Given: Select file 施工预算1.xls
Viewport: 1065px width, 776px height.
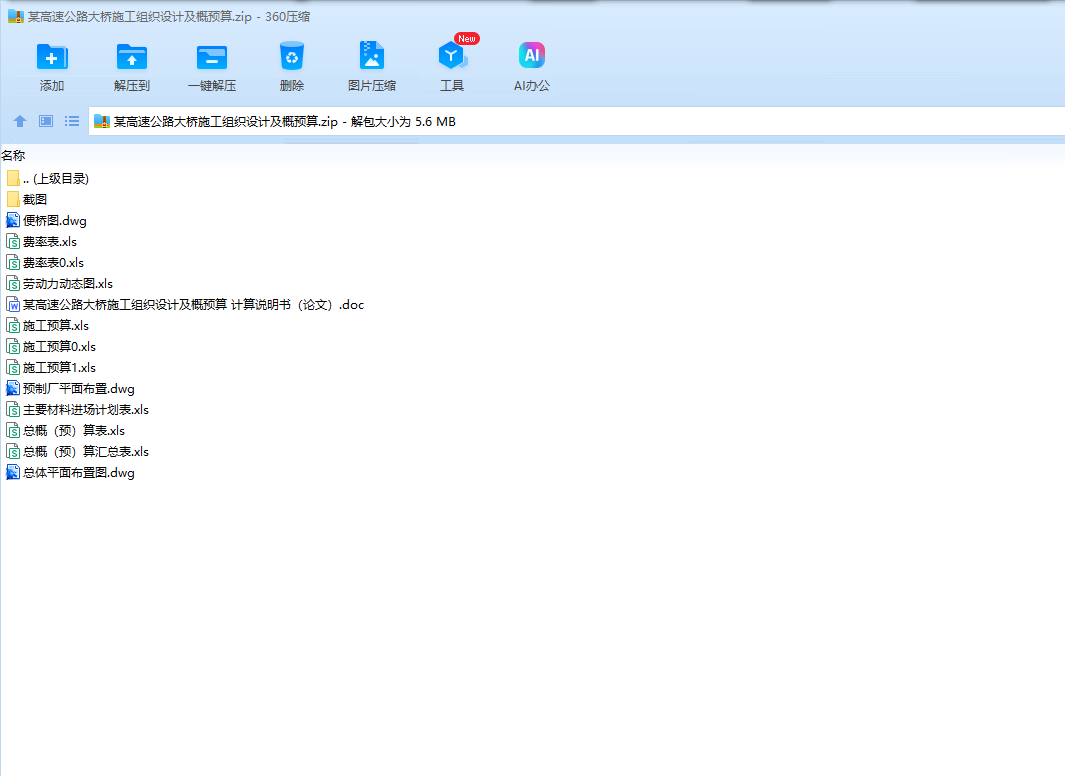Looking at the screenshot, I should click(51, 368).
